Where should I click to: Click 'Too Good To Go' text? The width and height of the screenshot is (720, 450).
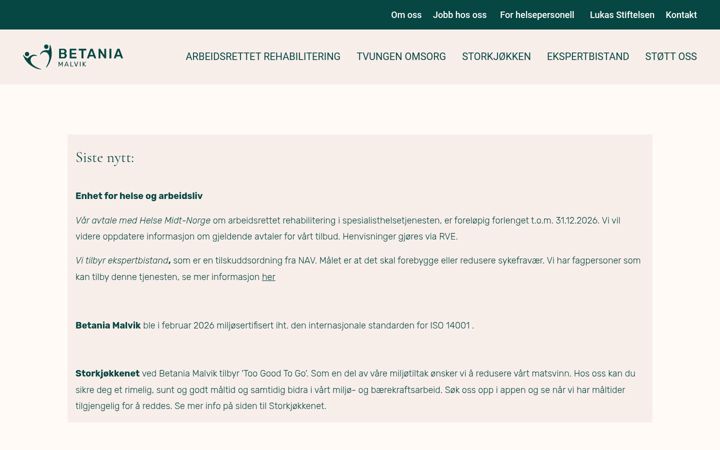275,374
